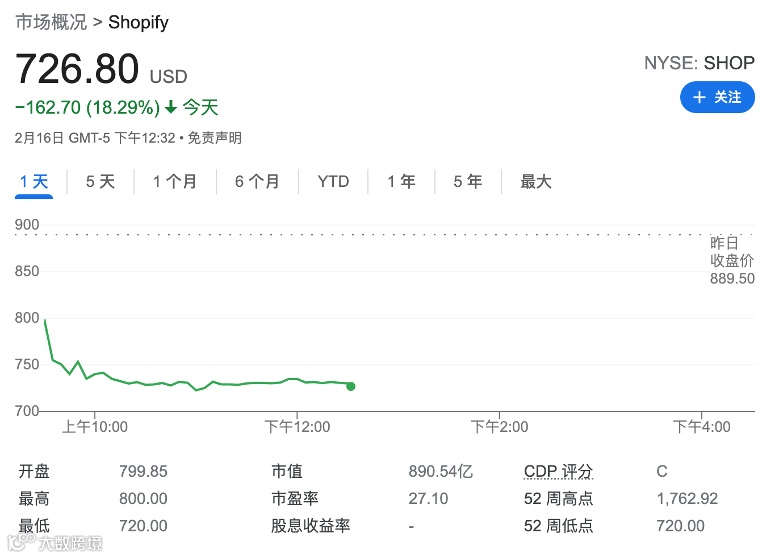Click the steep drop segment of the chart line
780x558 pixels.
click(49, 340)
